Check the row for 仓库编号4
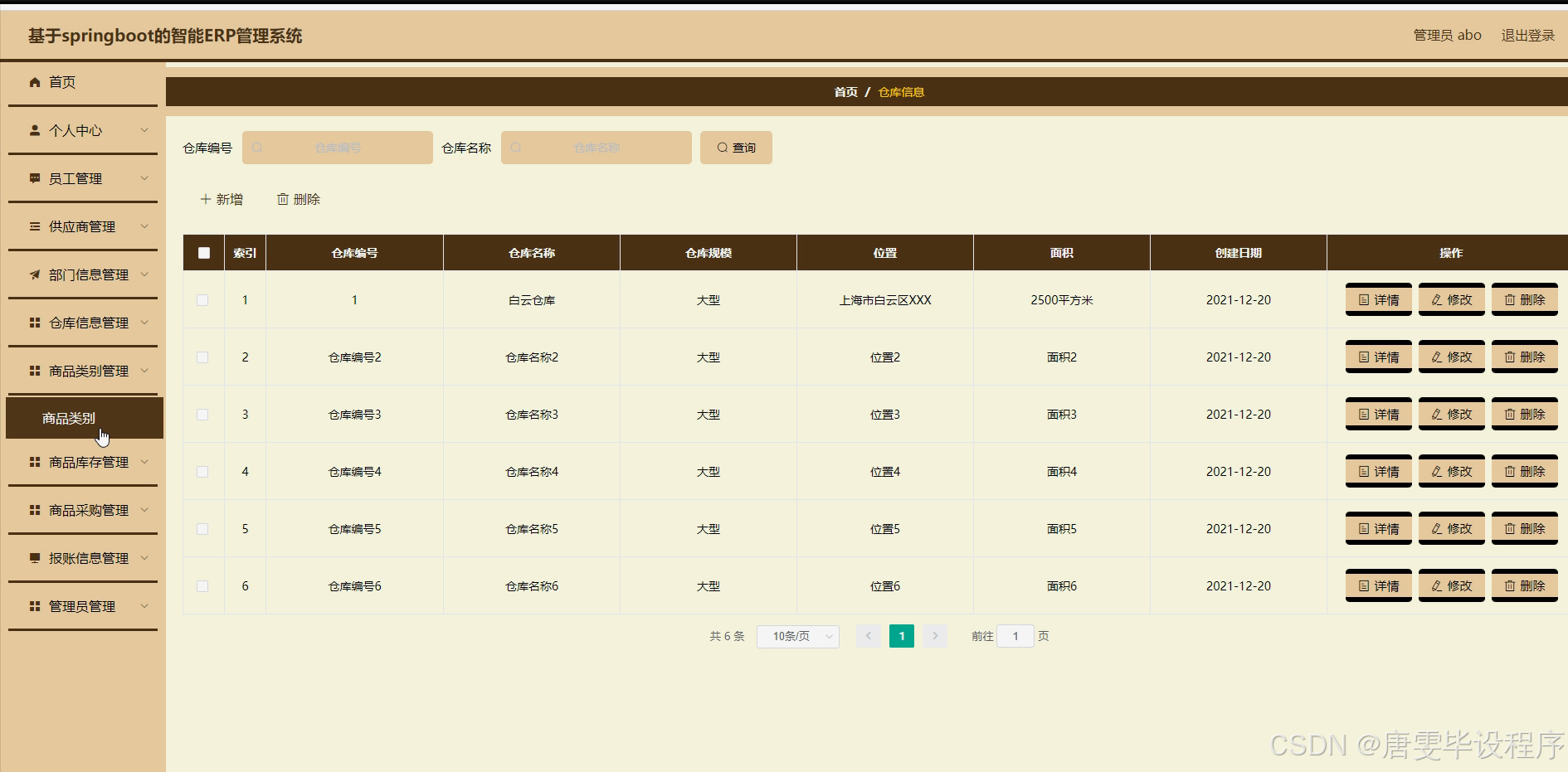Image resolution: width=1568 pixels, height=772 pixels. point(202,472)
